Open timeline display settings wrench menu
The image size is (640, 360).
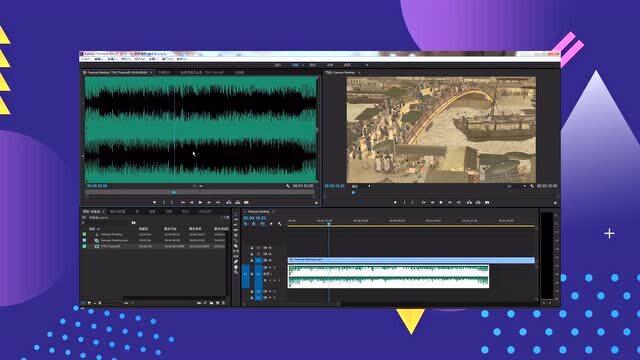click(x=280, y=224)
